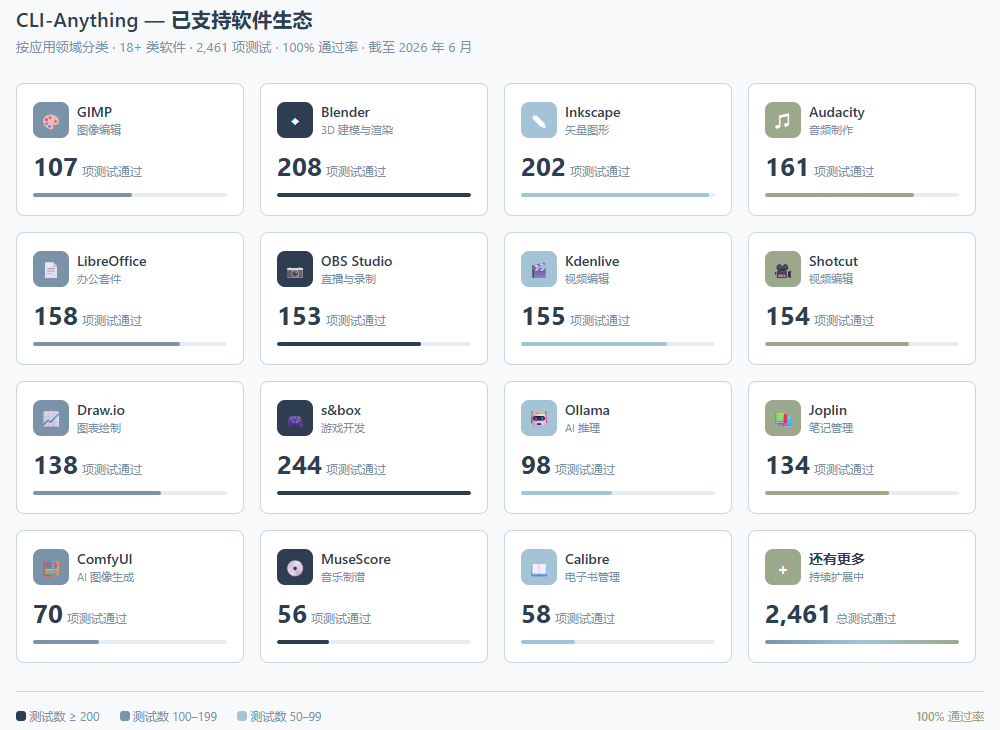Click the LibreOffice document icon

[51, 269]
